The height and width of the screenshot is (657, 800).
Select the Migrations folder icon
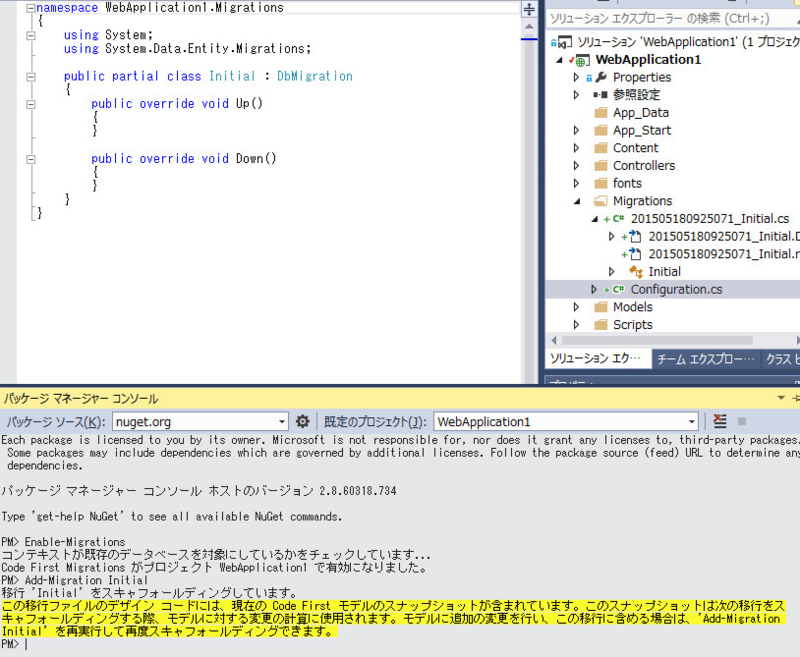(600, 200)
